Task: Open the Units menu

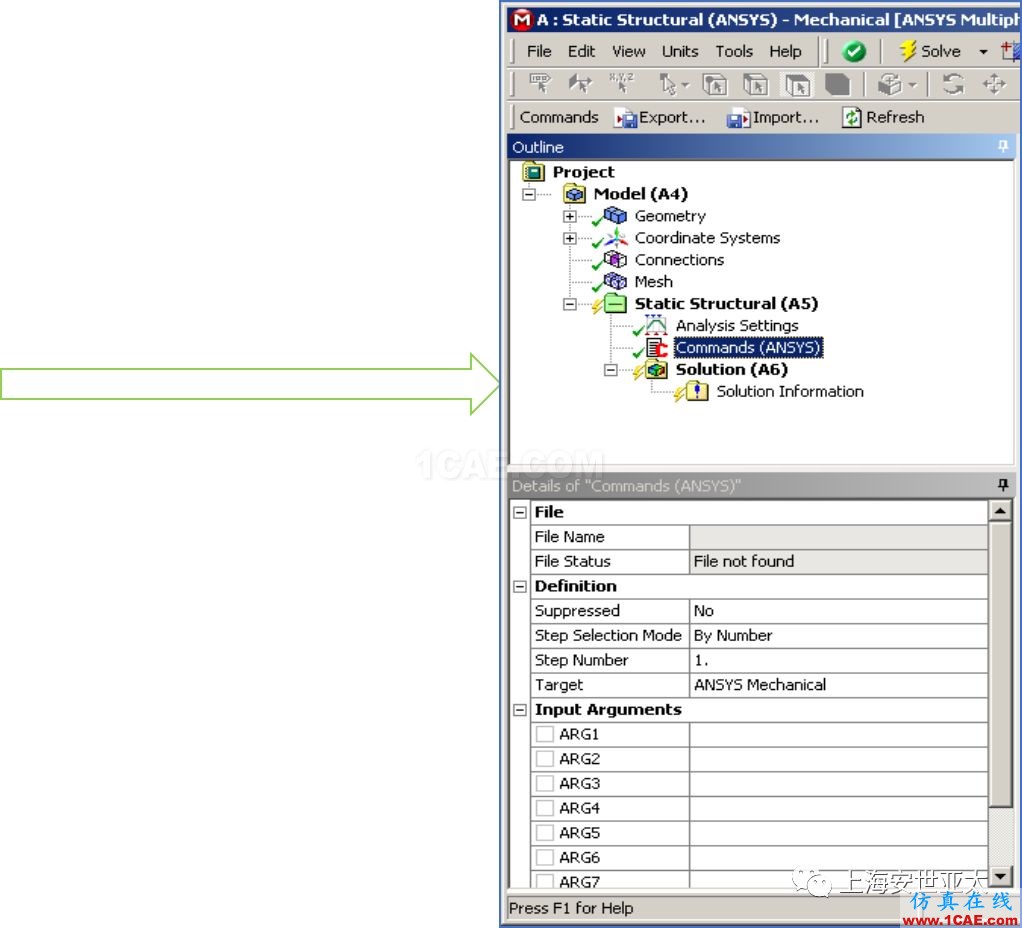Action: point(680,51)
